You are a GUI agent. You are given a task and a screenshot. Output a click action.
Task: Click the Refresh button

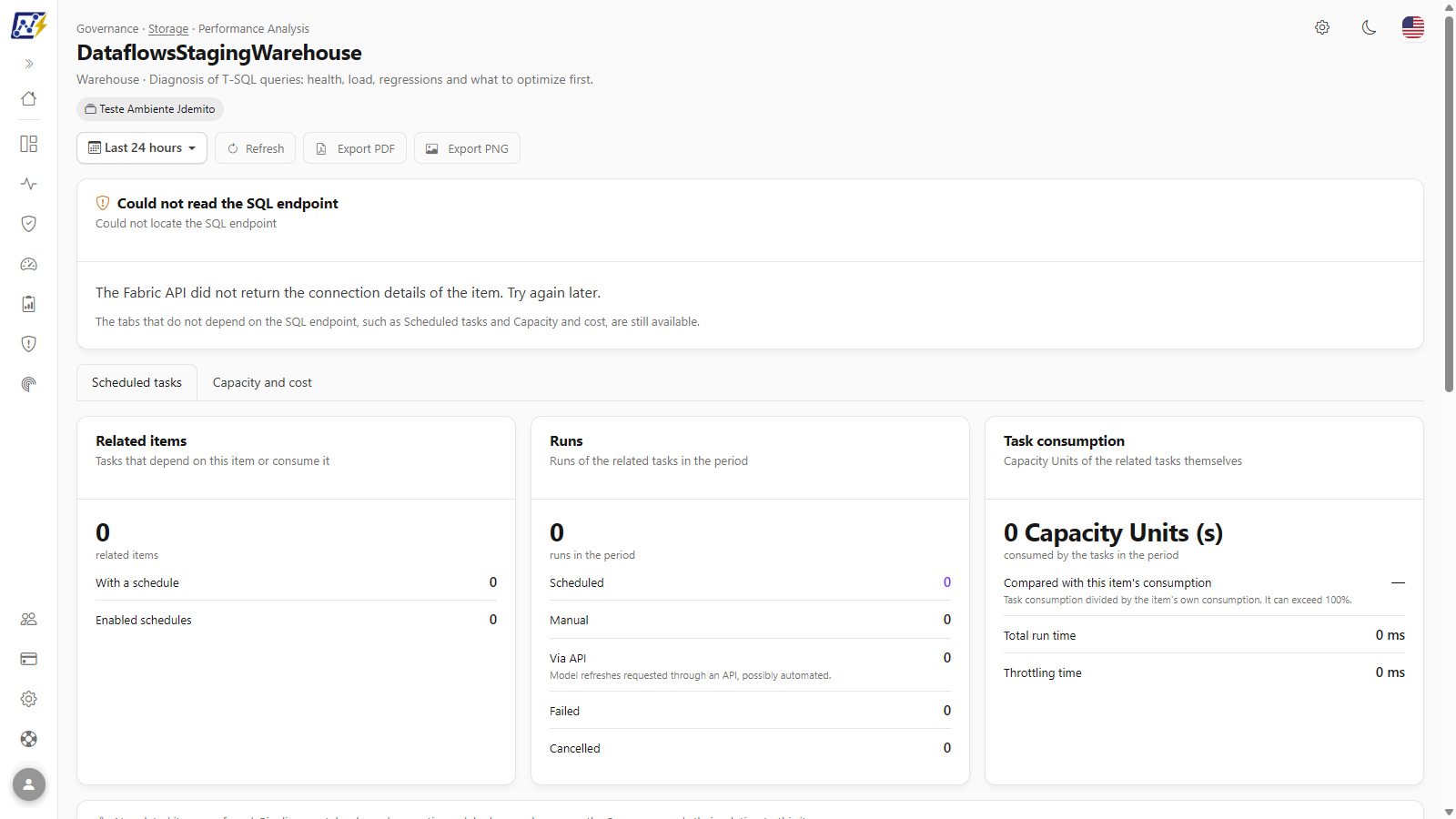[x=256, y=148]
